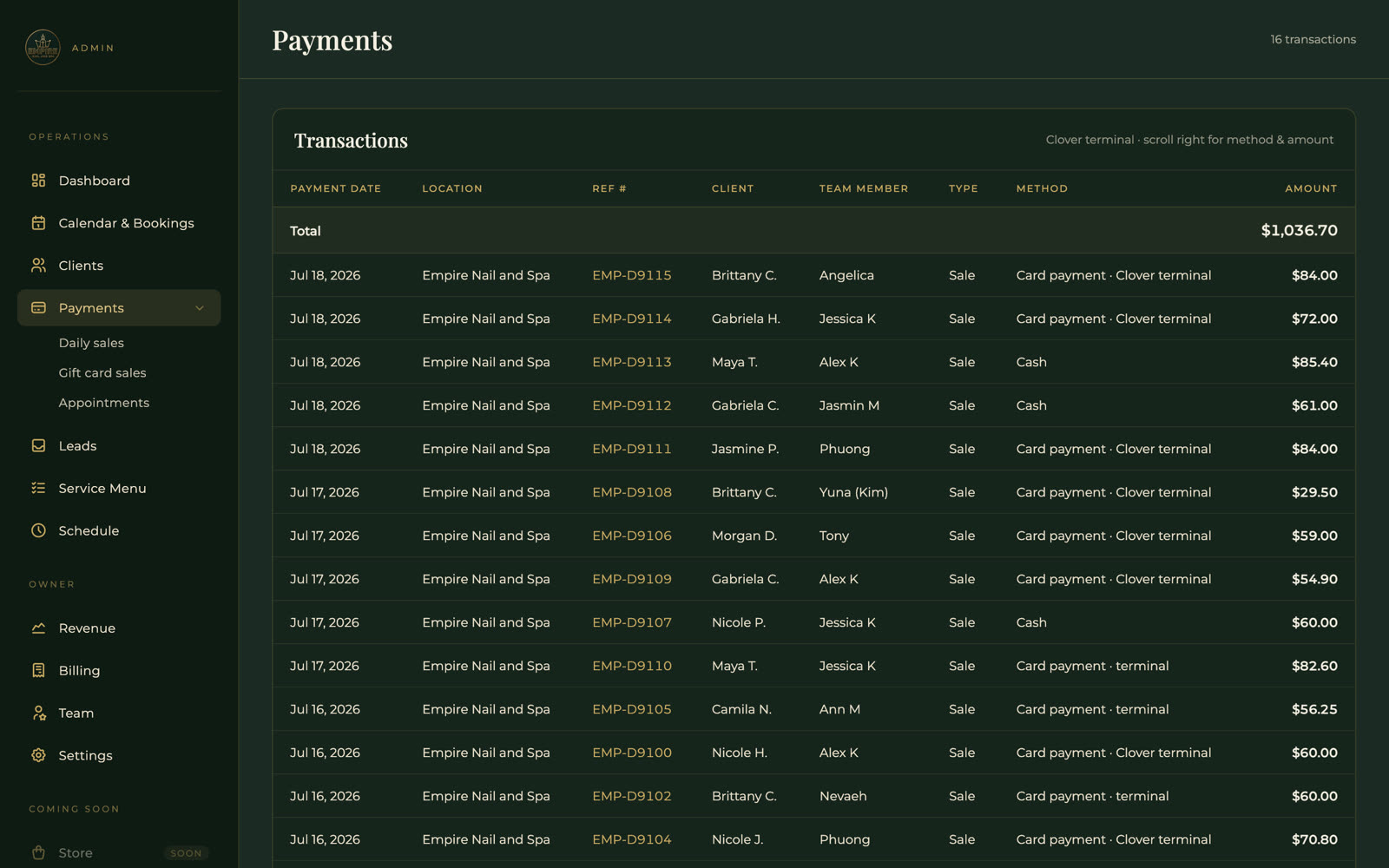
Task: Click the Store bag icon
Action: (38, 853)
